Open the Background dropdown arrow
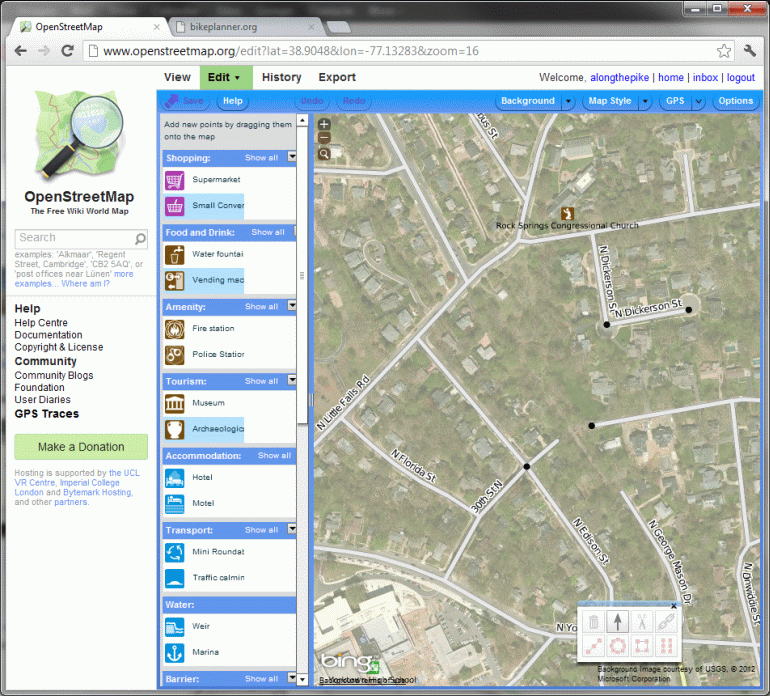This screenshot has width=770, height=696. click(x=568, y=102)
